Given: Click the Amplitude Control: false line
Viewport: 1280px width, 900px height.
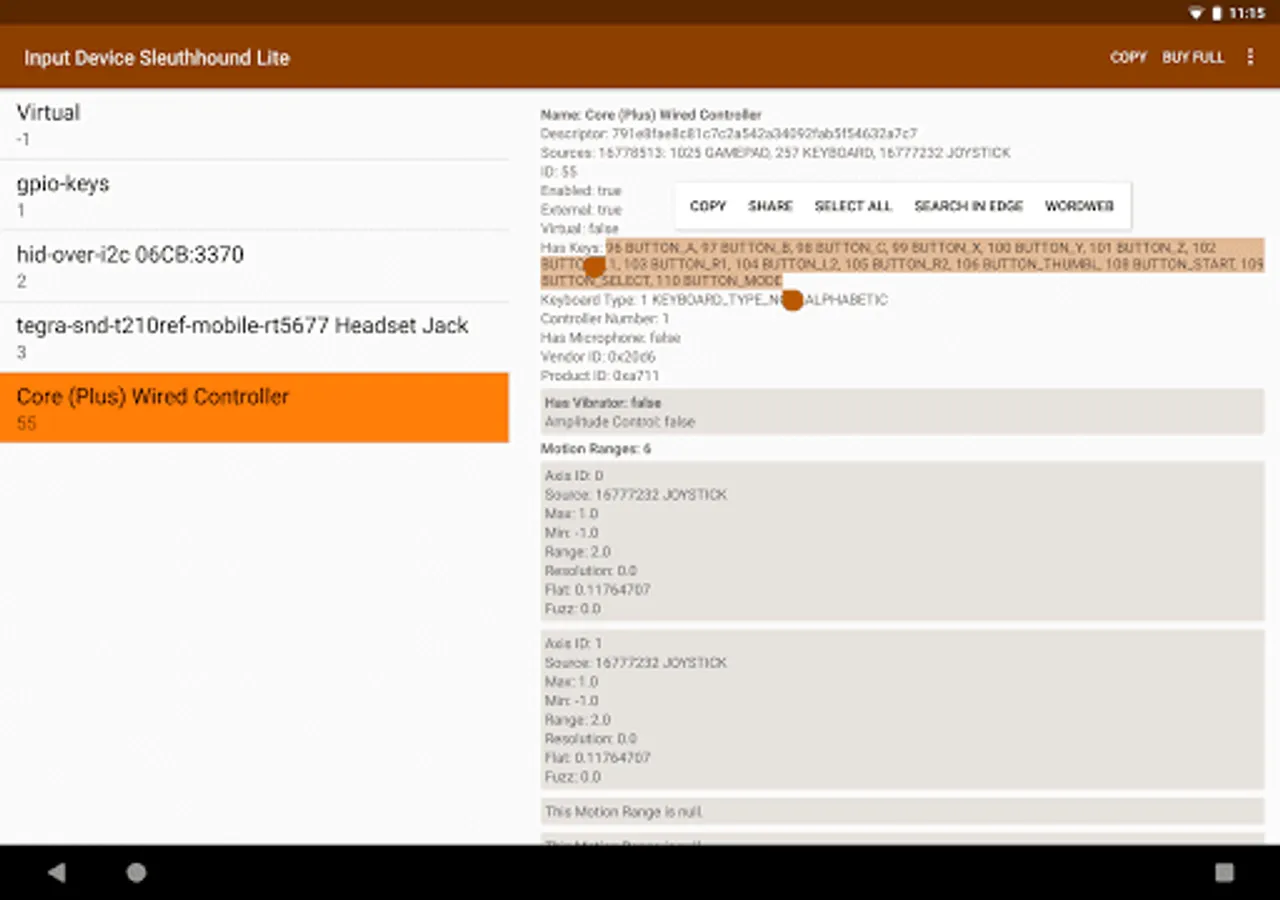Looking at the screenshot, I should click(620, 422).
